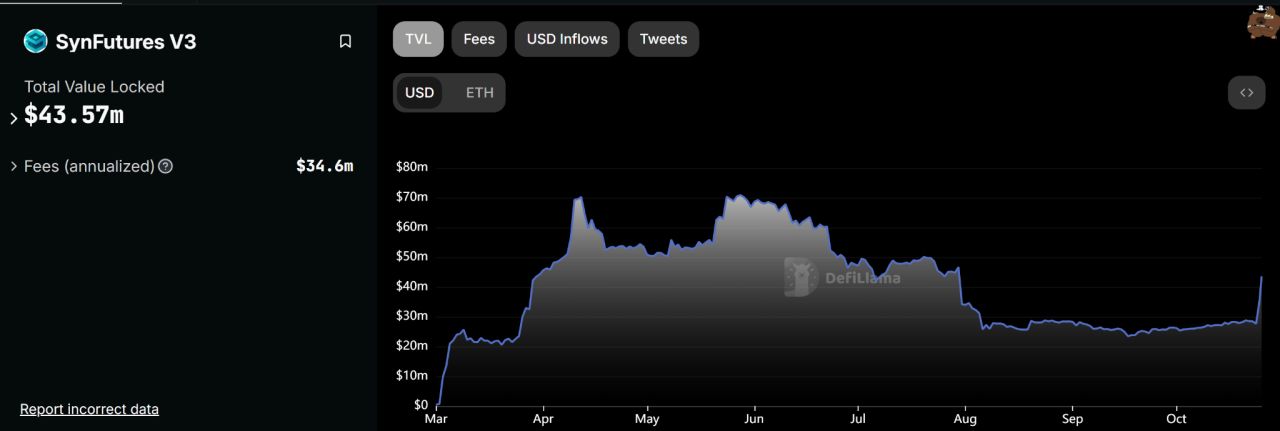Expand the Fees (annualized) row
The width and height of the screenshot is (1280, 431).
pyautogui.click(x=14, y=166)
